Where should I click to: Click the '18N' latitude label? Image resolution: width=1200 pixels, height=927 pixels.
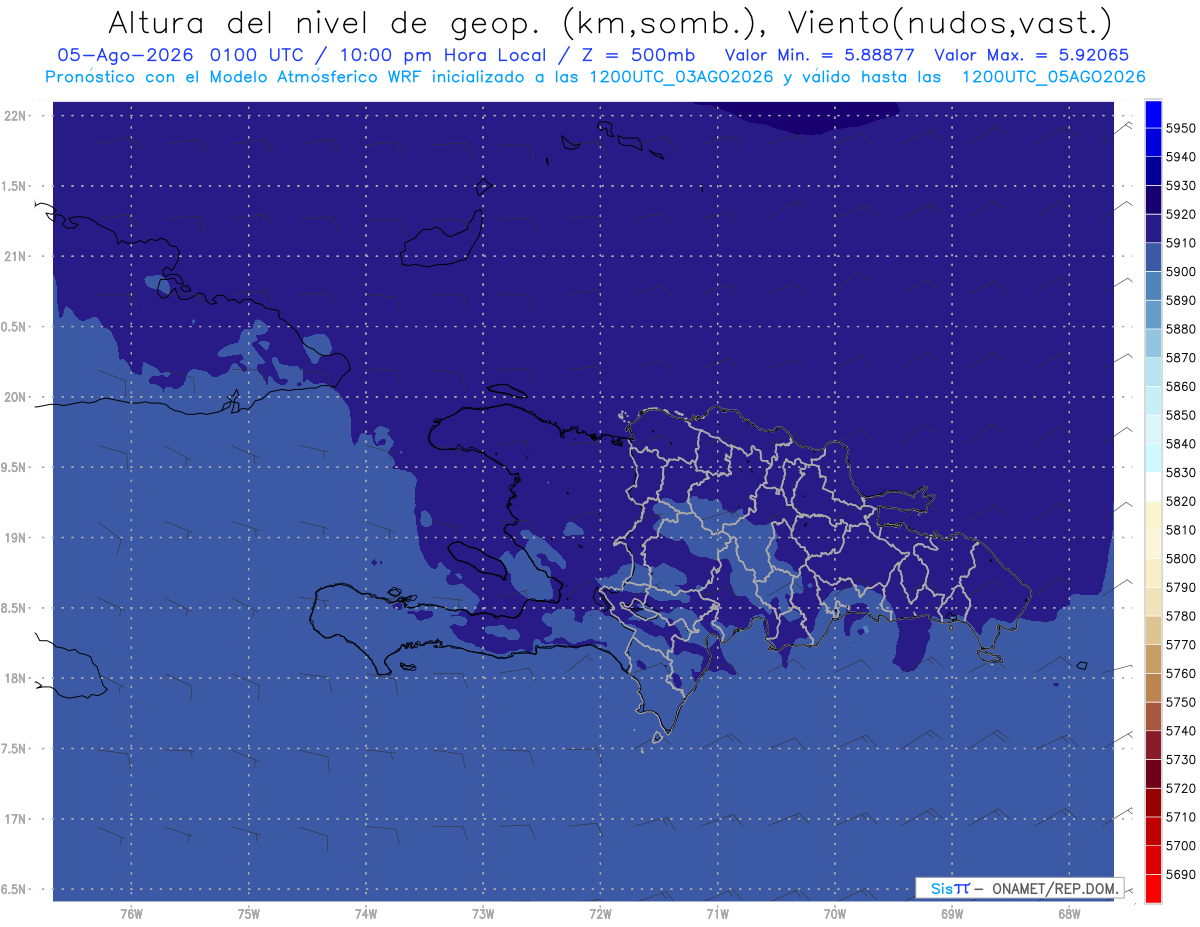(14, 678)
